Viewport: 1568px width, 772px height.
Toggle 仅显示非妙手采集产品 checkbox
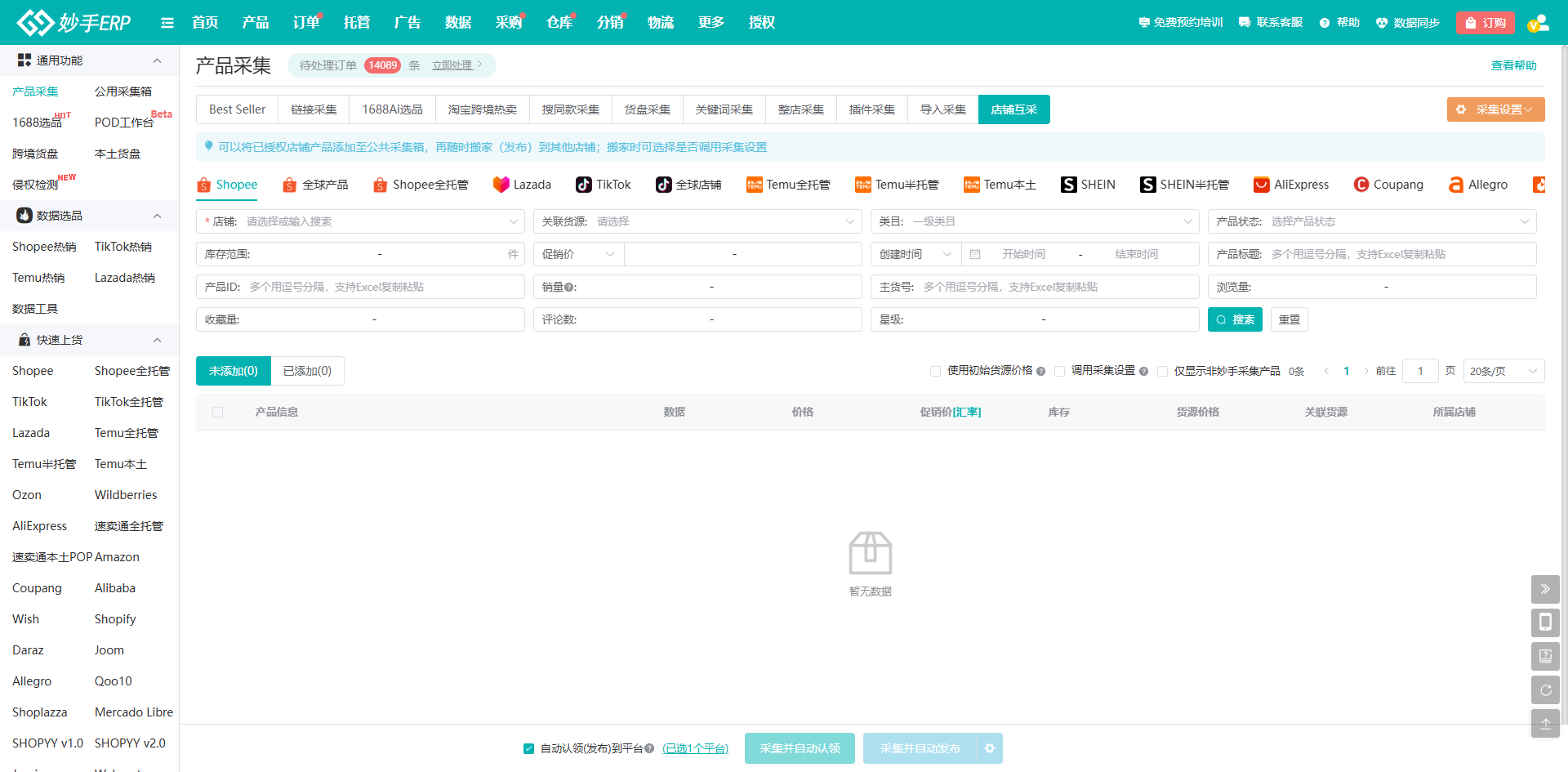click(x=1163, y=371)
